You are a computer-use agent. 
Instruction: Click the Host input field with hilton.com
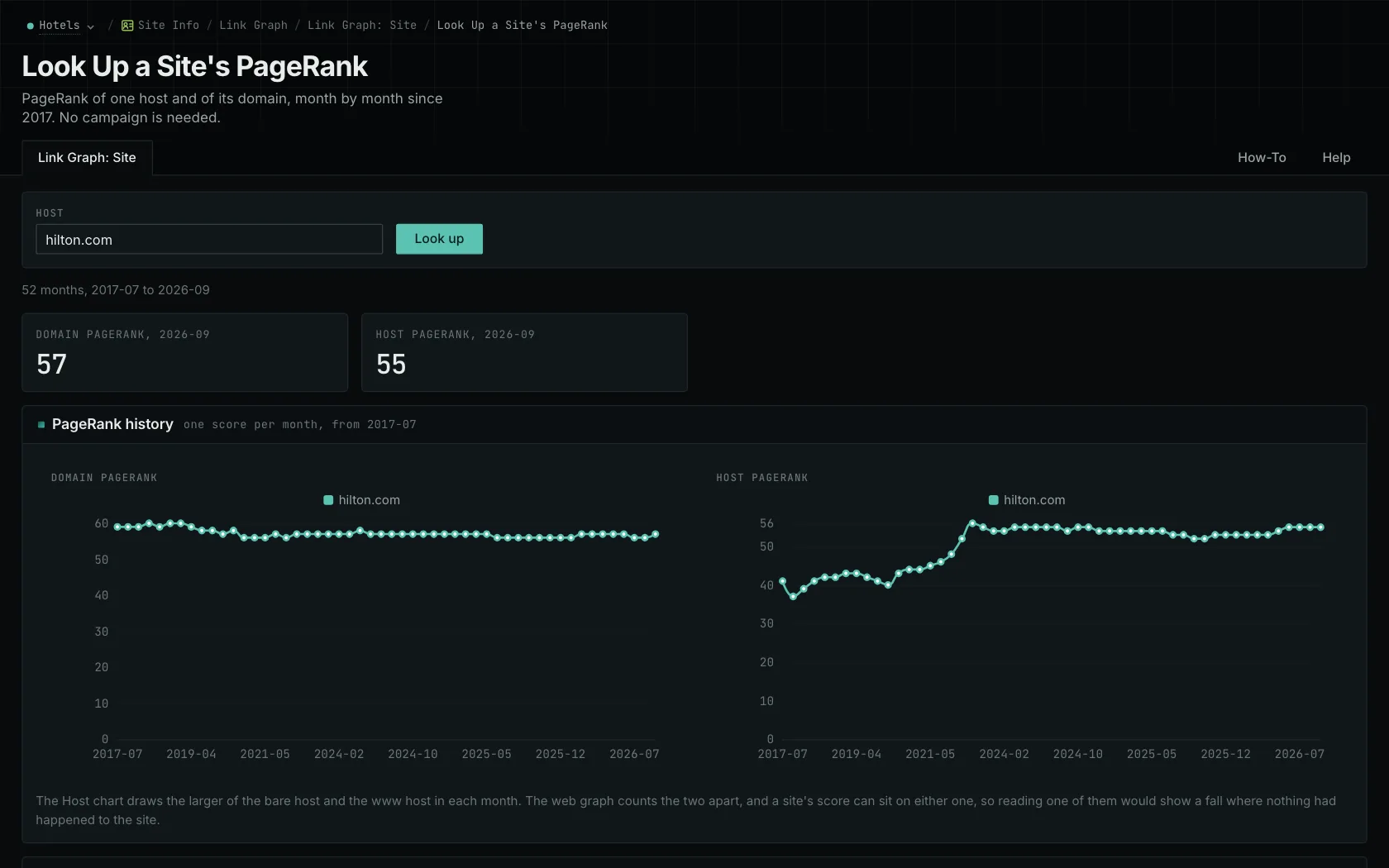click(x=209, y=240)
